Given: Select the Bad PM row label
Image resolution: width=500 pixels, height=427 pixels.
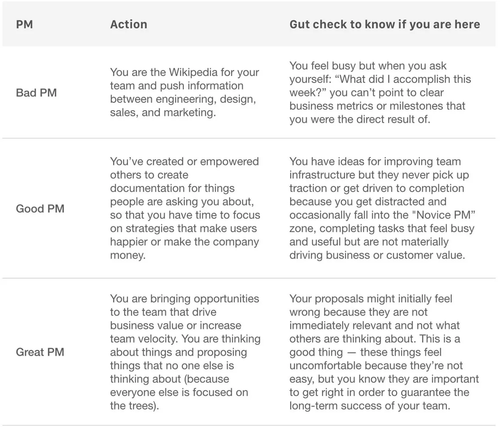Looking at the screenshot, I should tap(36, 92).
